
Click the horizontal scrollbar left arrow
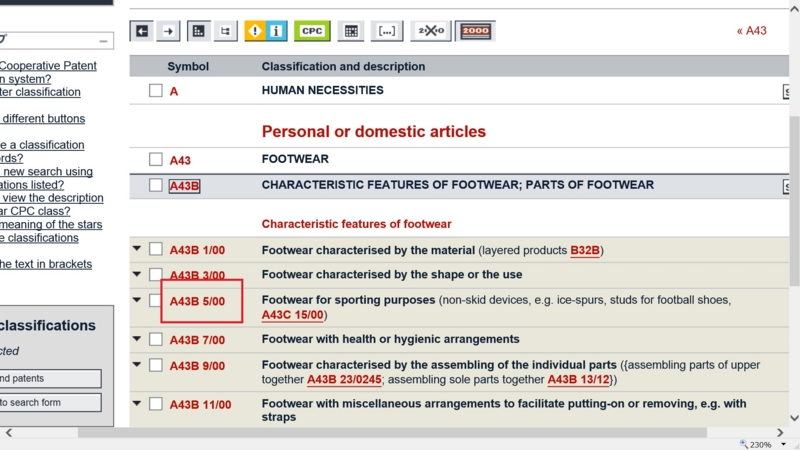pyautogui.click(x=9, y=433)
